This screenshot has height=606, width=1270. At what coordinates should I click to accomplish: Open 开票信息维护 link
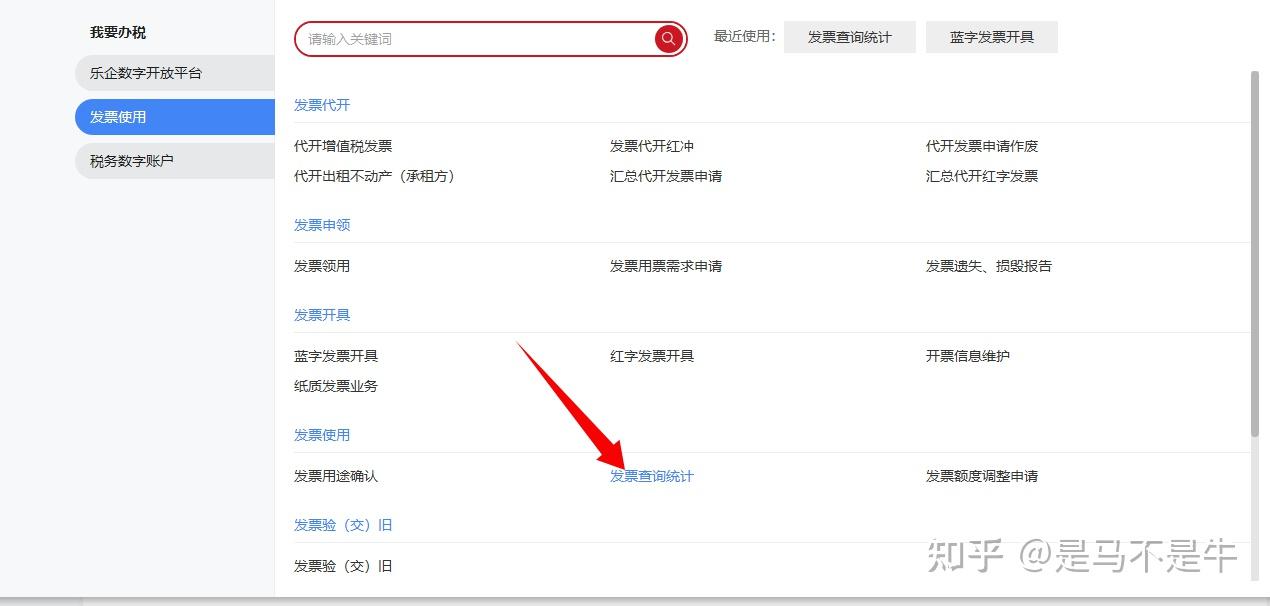click(968, 356)
